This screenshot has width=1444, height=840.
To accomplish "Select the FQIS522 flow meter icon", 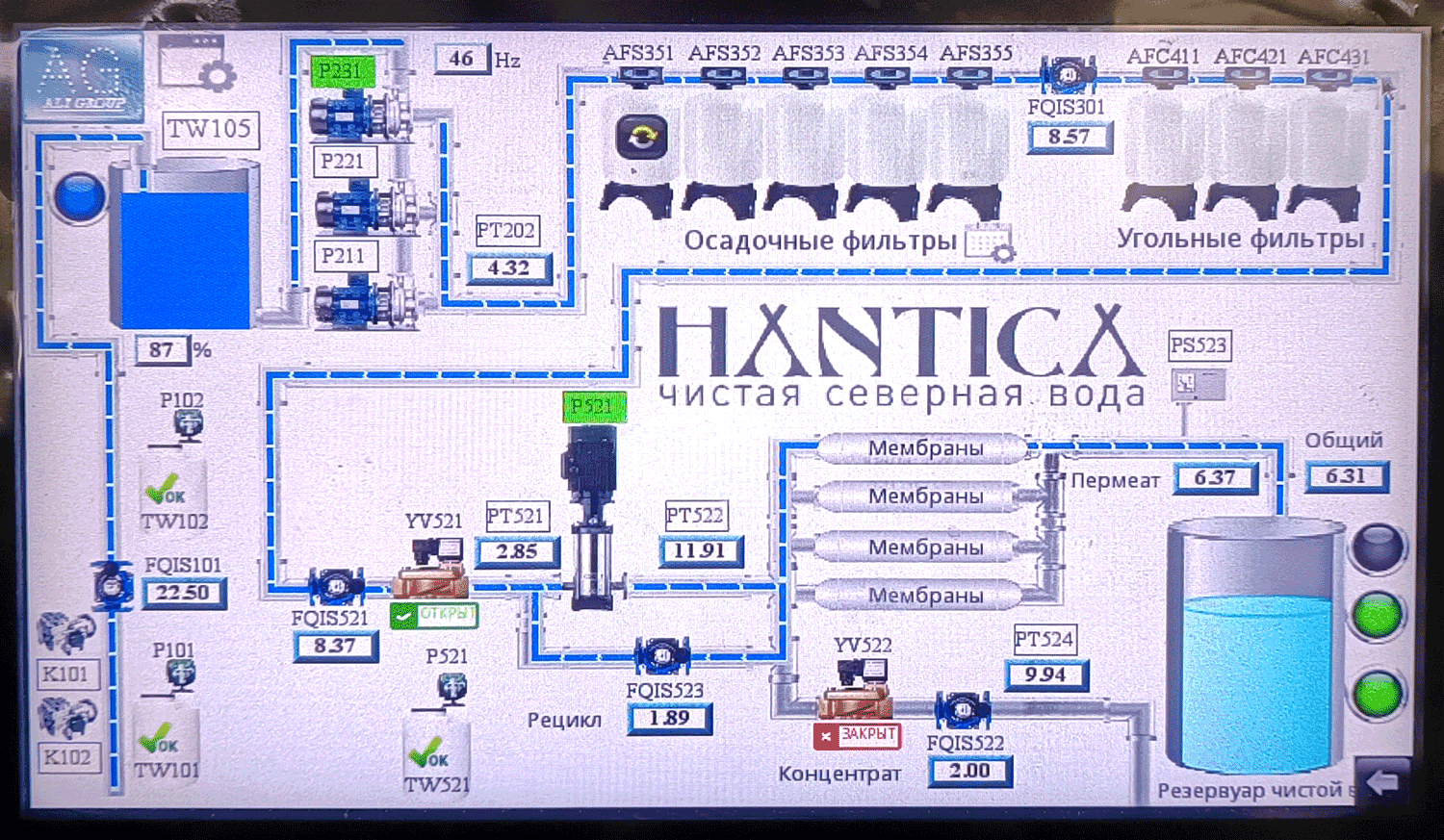I will click(962, 710).
